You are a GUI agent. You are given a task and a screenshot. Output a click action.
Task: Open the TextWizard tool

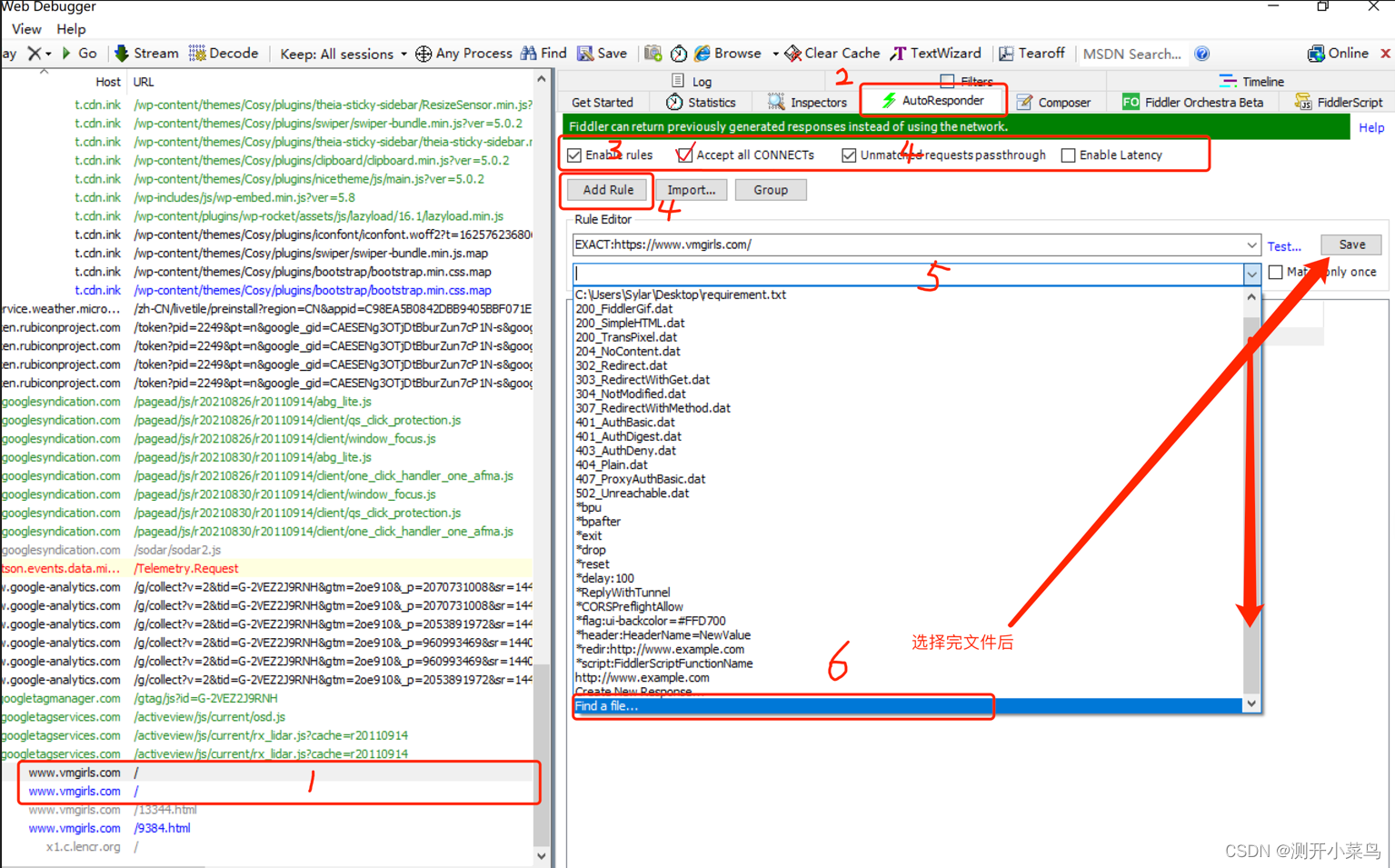(x=936, y=54)
